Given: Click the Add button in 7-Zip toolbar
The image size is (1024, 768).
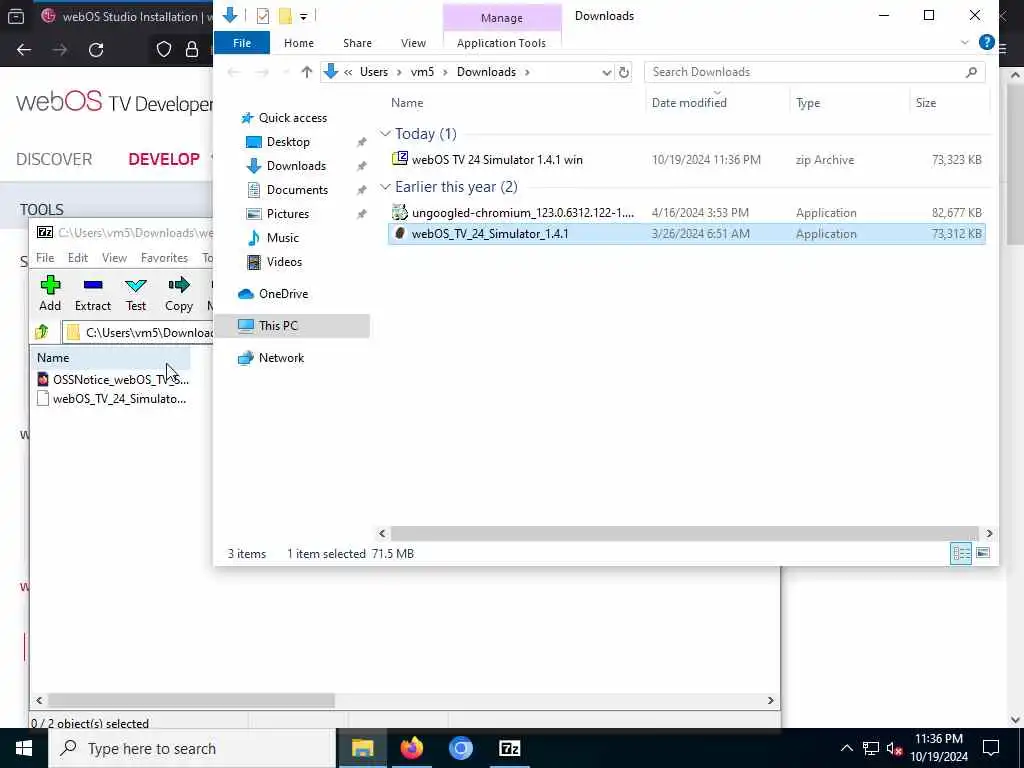Looking at the screenshot, I should click(x=50, y=293).
